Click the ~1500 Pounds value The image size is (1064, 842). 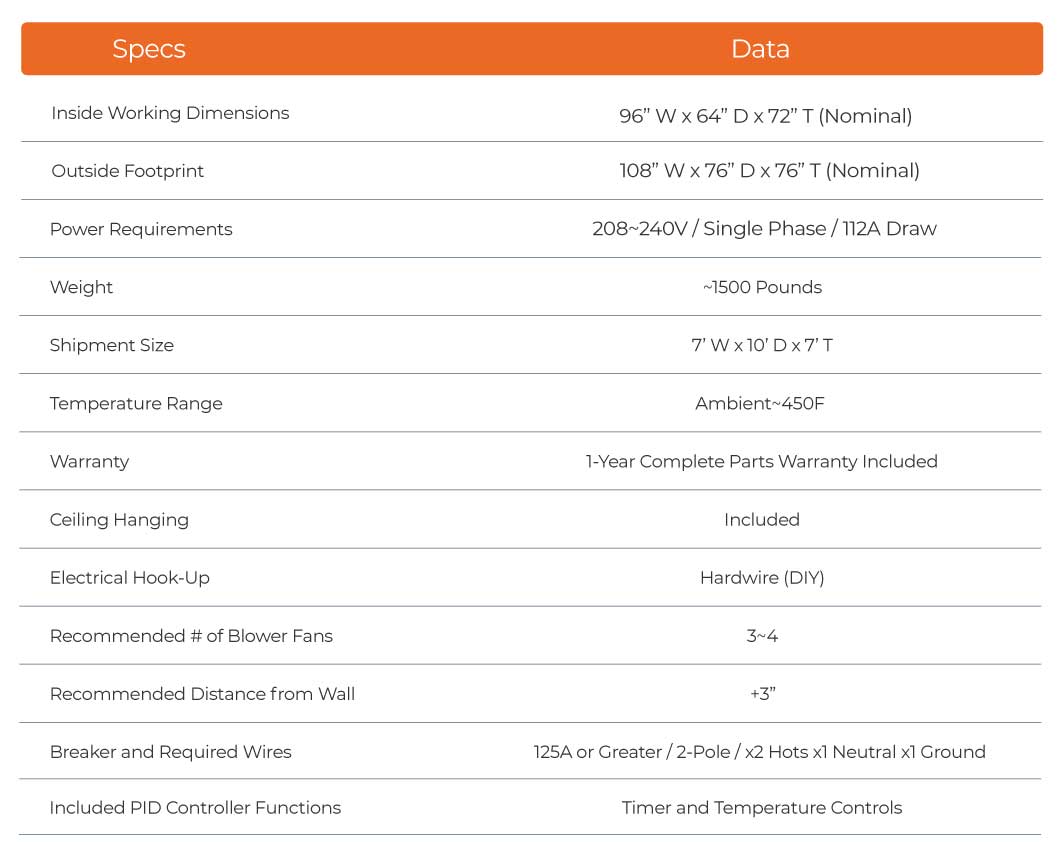[762, 287]
